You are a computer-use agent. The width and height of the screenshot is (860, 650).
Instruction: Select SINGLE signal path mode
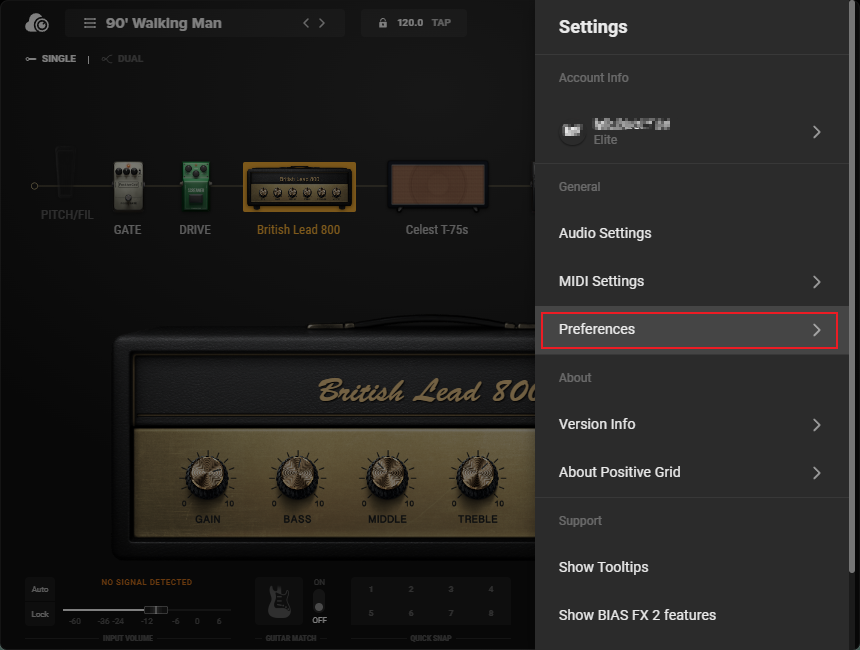[x=59, y=59]
